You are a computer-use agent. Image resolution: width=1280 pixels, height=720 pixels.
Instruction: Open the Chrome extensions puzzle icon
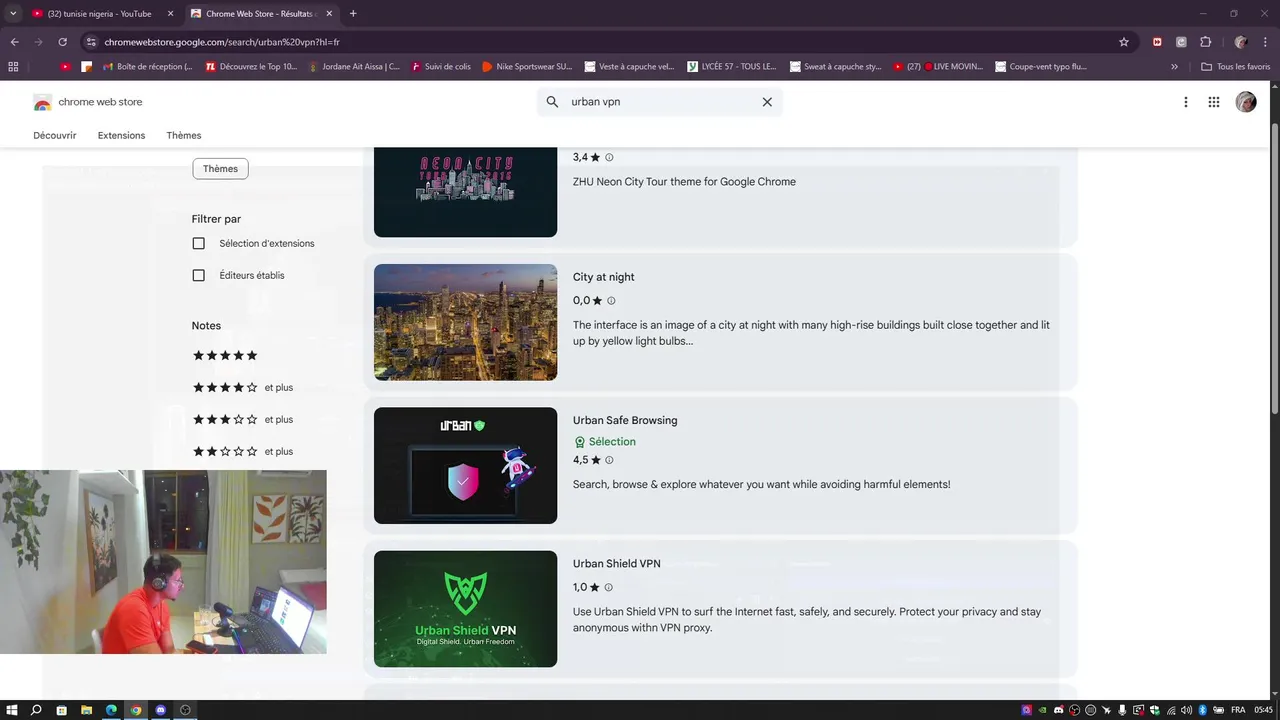point(1205,42)
